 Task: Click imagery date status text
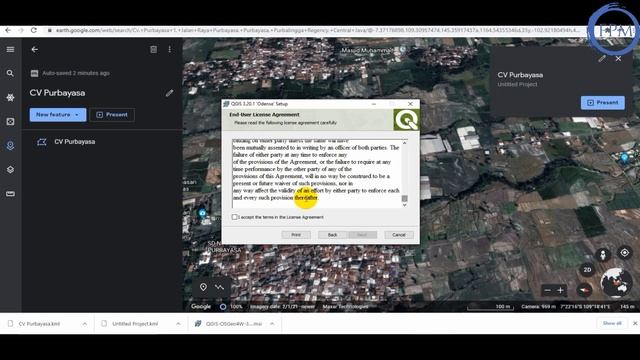[283, 307]
